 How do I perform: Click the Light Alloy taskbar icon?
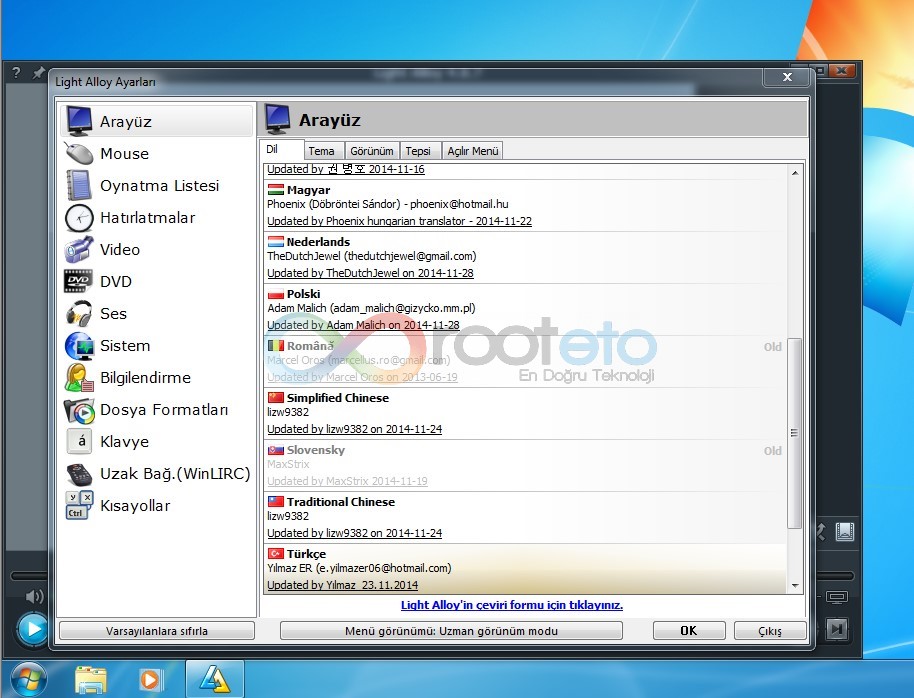(215, 679)
